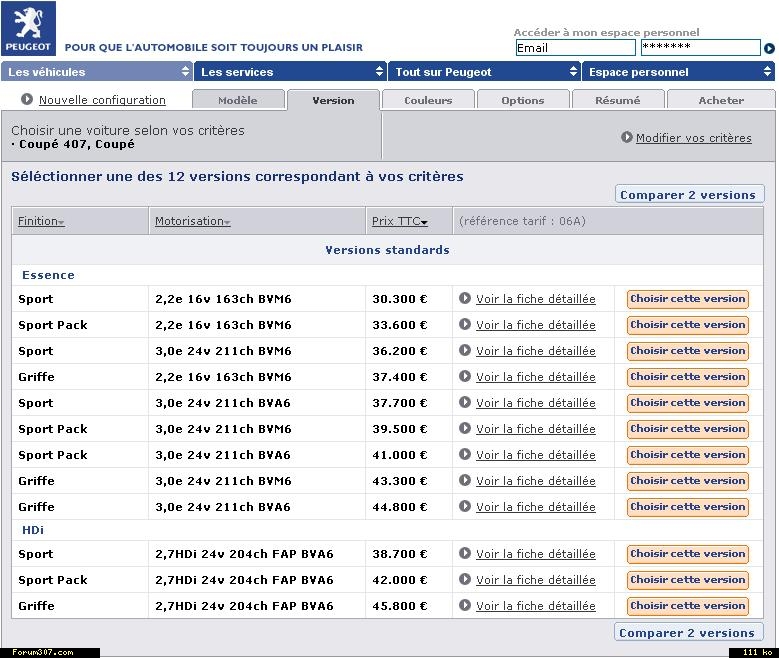Switch to the Couleurs tab
The height and width of the screenshot is (658, 779).
tap(428, 100)
